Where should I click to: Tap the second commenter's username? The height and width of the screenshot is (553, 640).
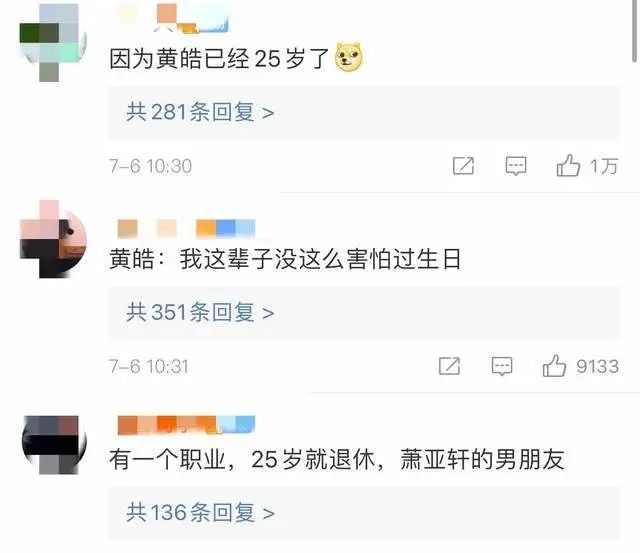[x=186, y=229]
